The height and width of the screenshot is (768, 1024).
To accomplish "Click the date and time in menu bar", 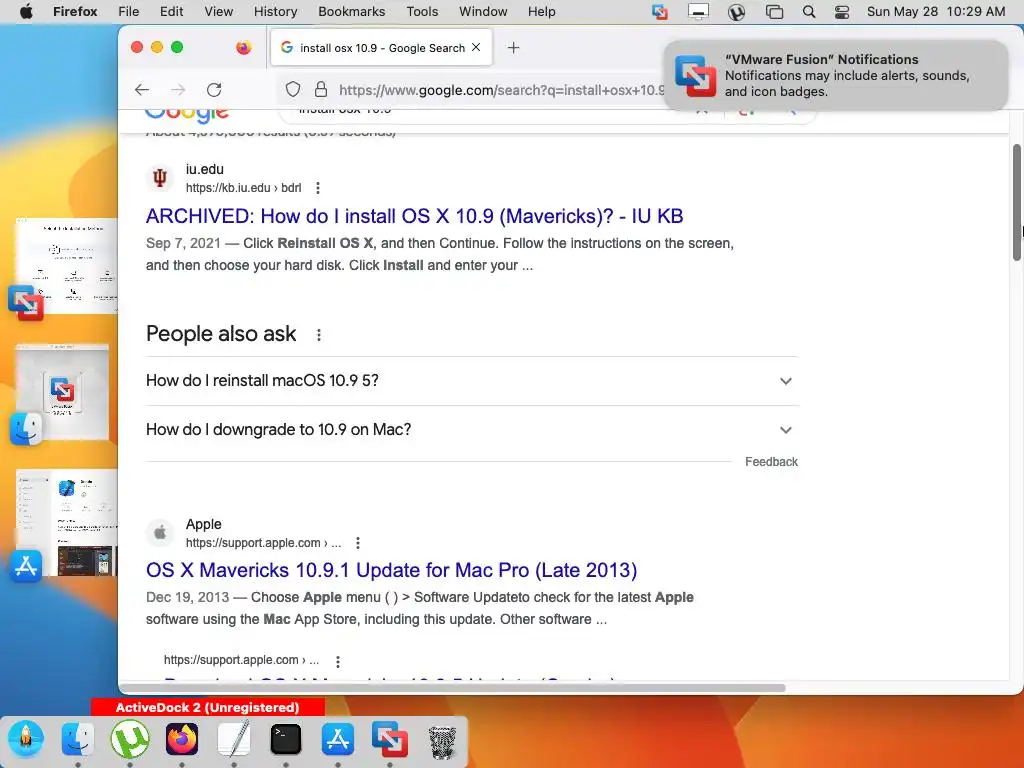I will click(936, 11).
